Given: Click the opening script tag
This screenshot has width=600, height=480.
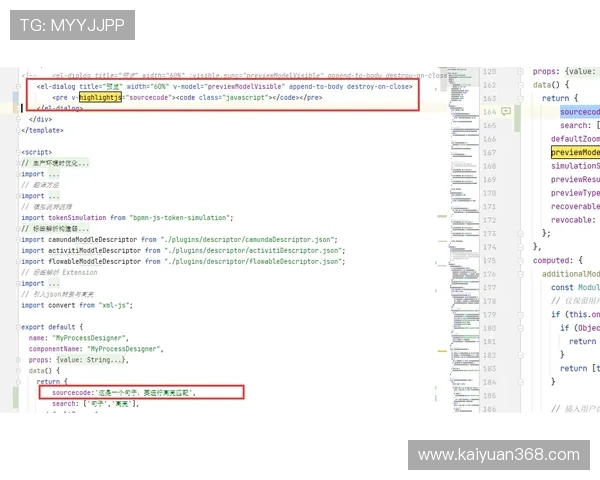Looking at the screenshot, I should (x=36, y=152).
